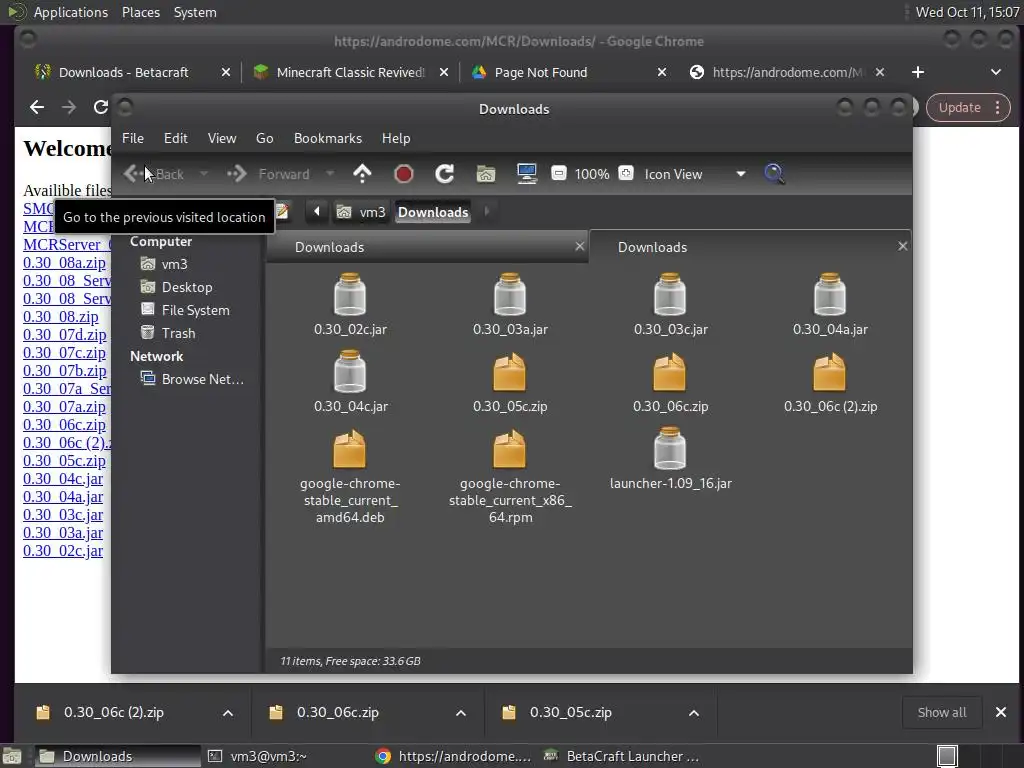Go to Home folder icon in toolbar
Screen dimensions: 1024x768
point(486,174)
